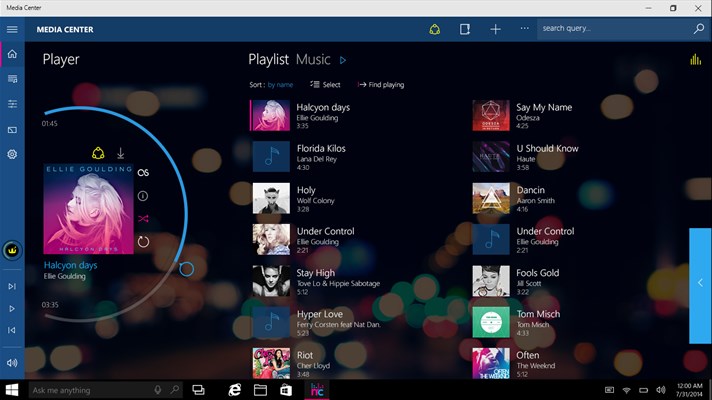Switch to the Music tab
The image size is (712, 400).
313,59
